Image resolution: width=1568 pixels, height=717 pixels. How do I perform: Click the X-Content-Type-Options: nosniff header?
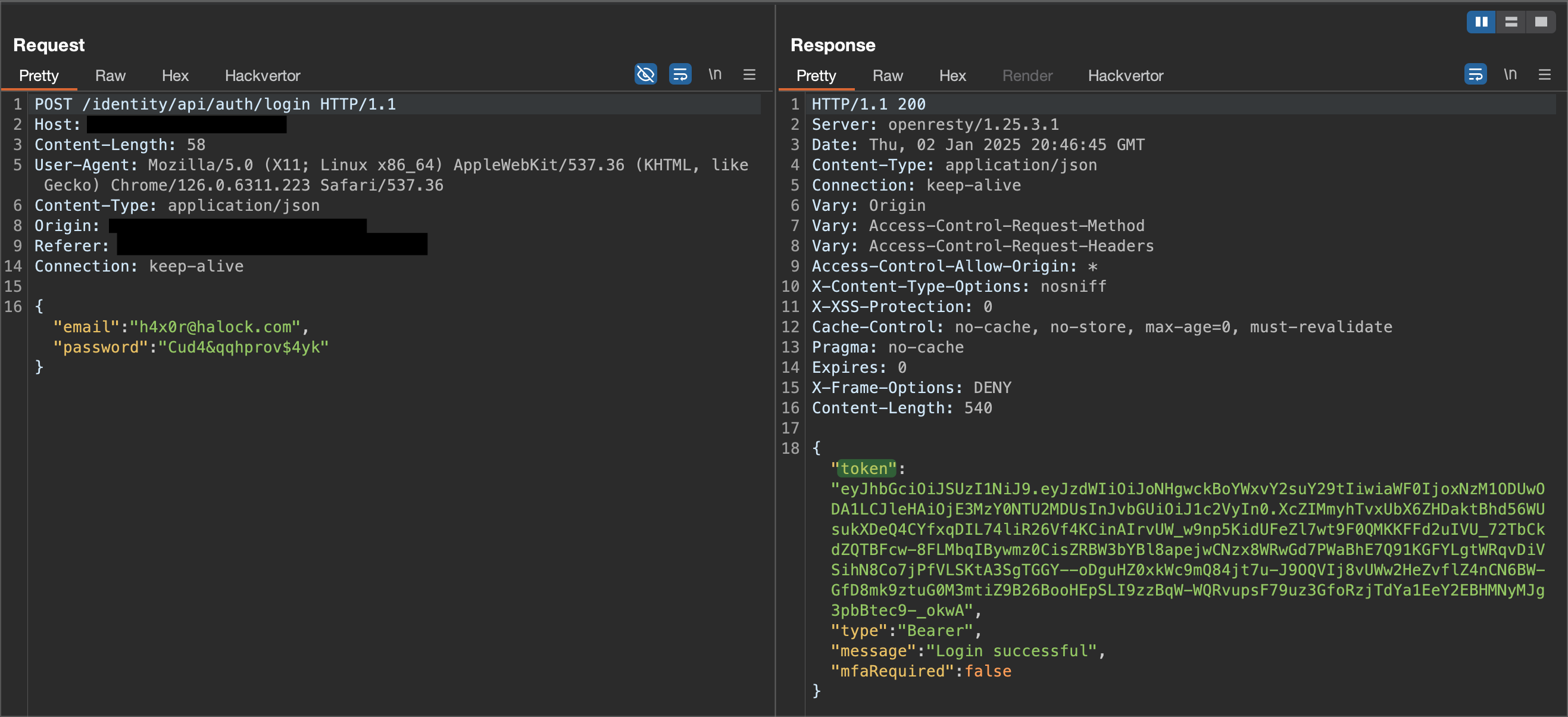point(958,286)
